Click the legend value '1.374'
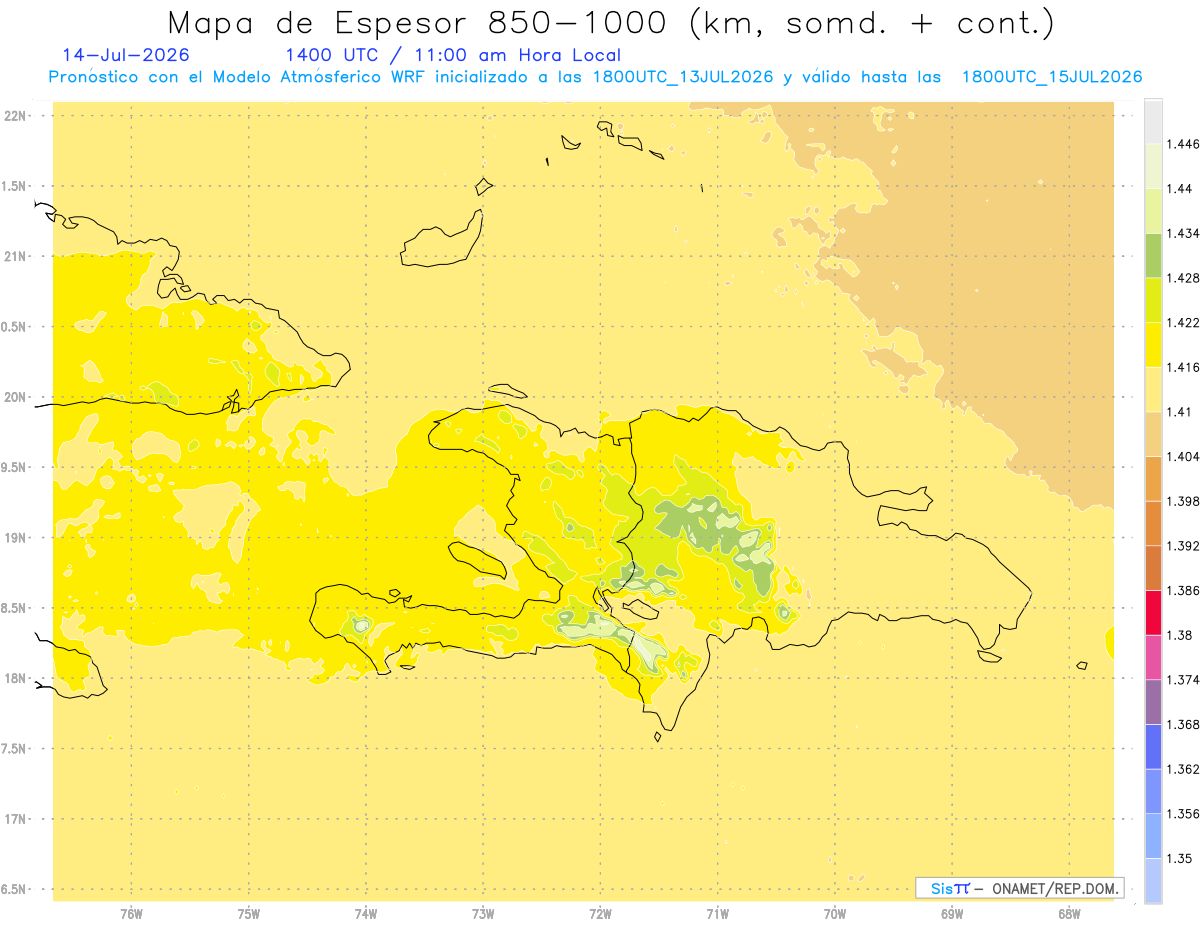 click(x=1183, y=679)
